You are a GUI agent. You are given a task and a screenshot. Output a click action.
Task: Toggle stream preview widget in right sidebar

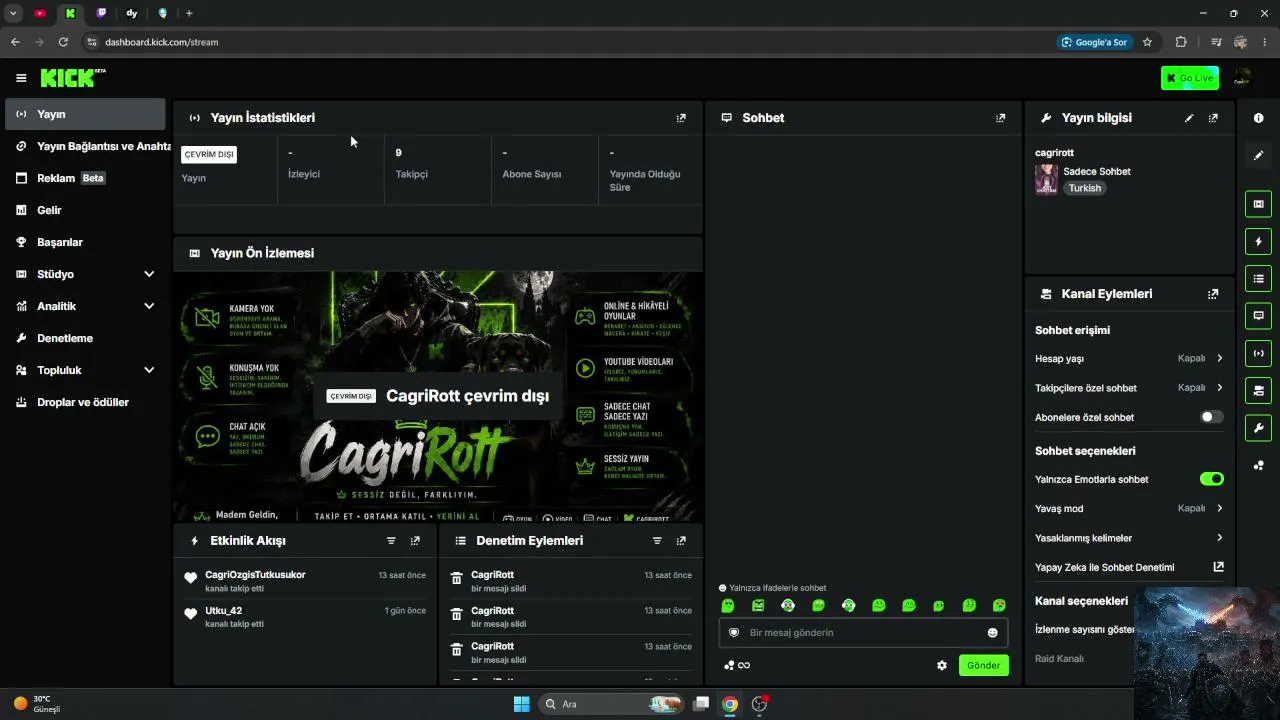(1258, 204)
